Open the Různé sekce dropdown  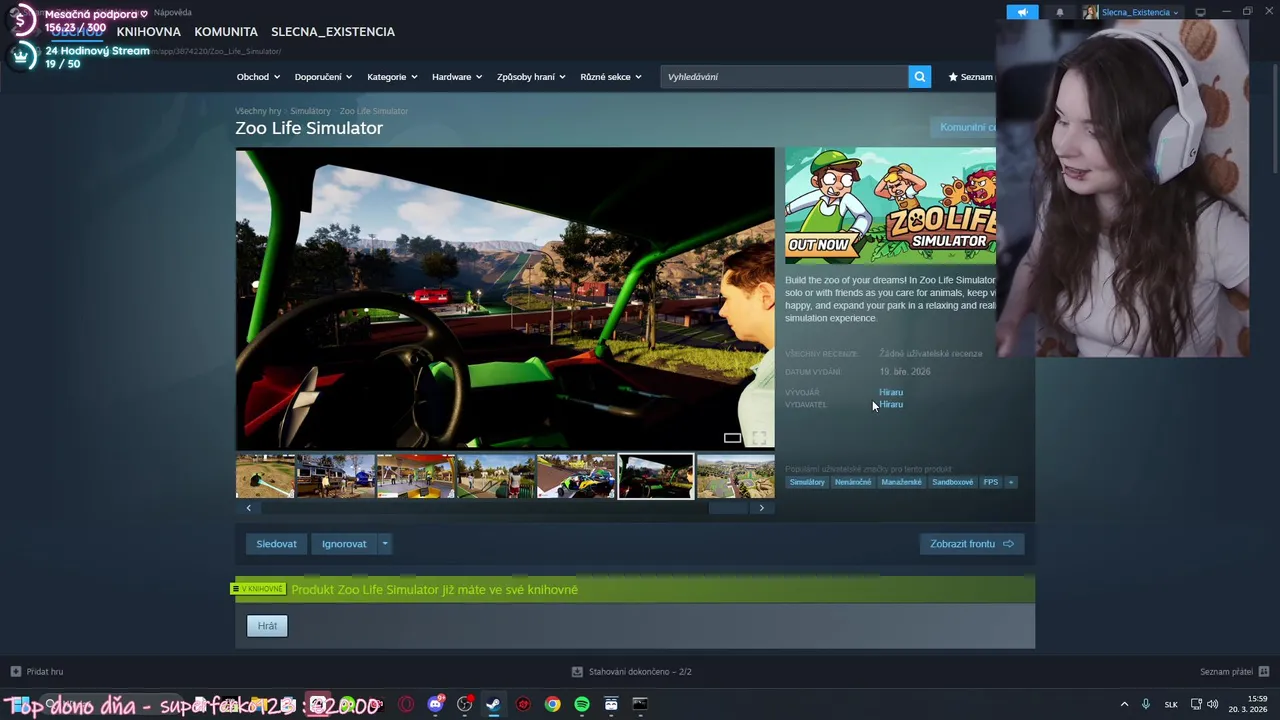[610, 77]
